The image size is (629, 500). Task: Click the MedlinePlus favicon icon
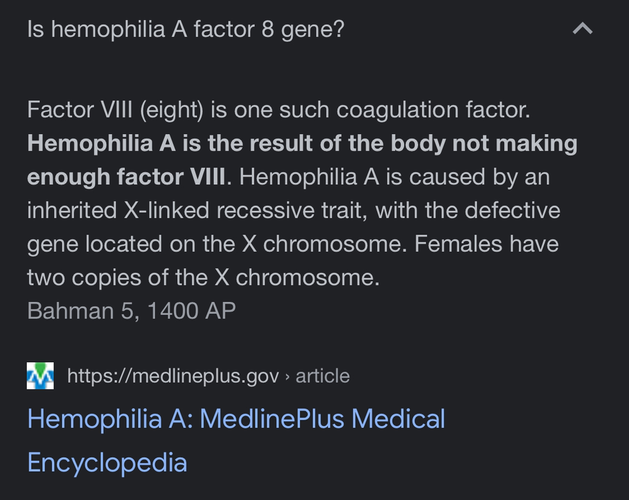pos(40,376)
